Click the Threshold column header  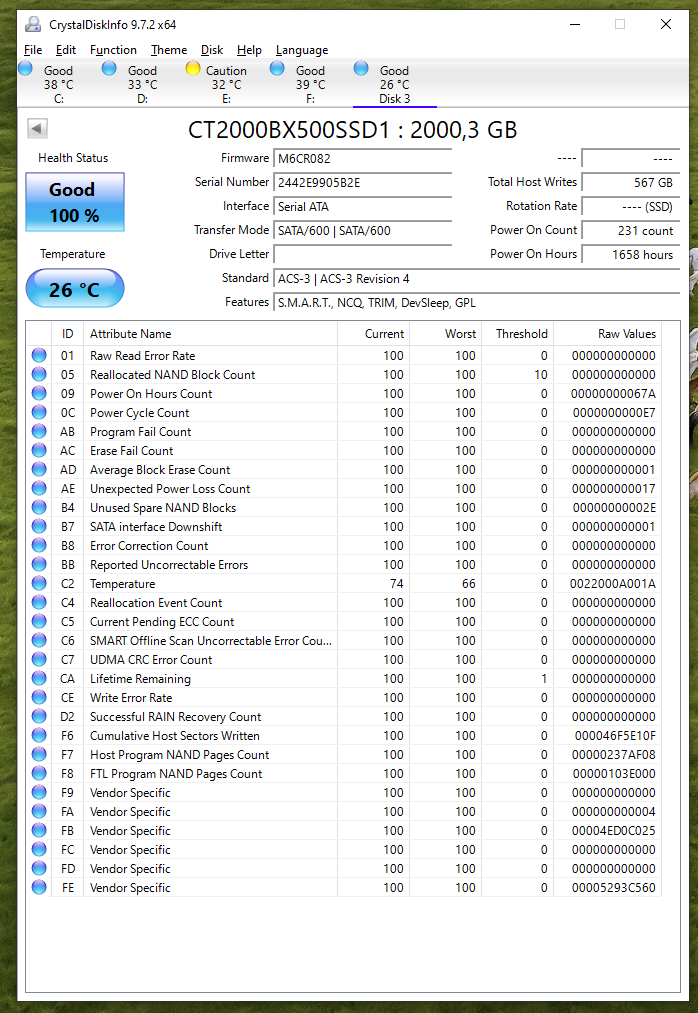[518, 334]
